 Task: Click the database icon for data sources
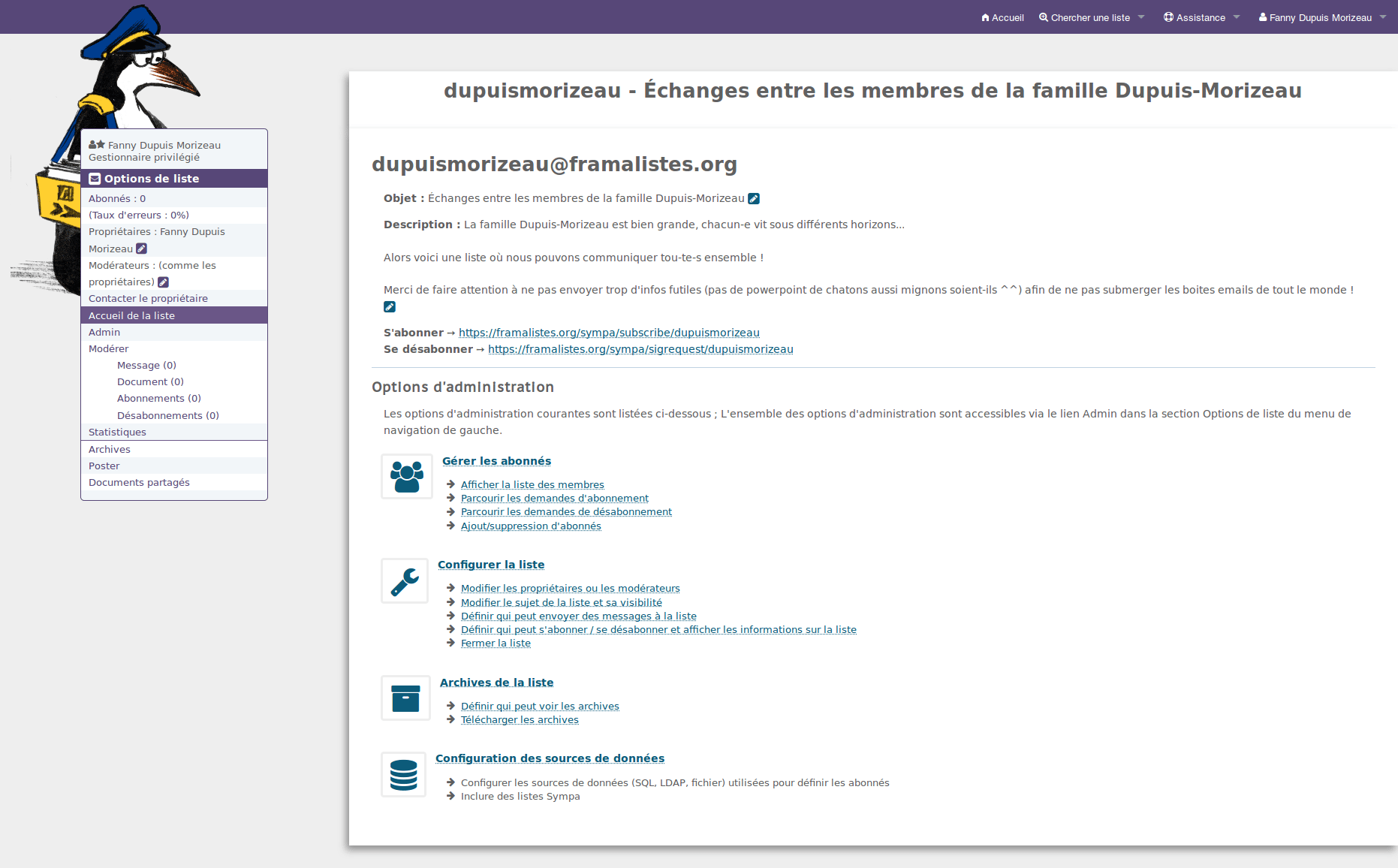(x=403, y=775)
